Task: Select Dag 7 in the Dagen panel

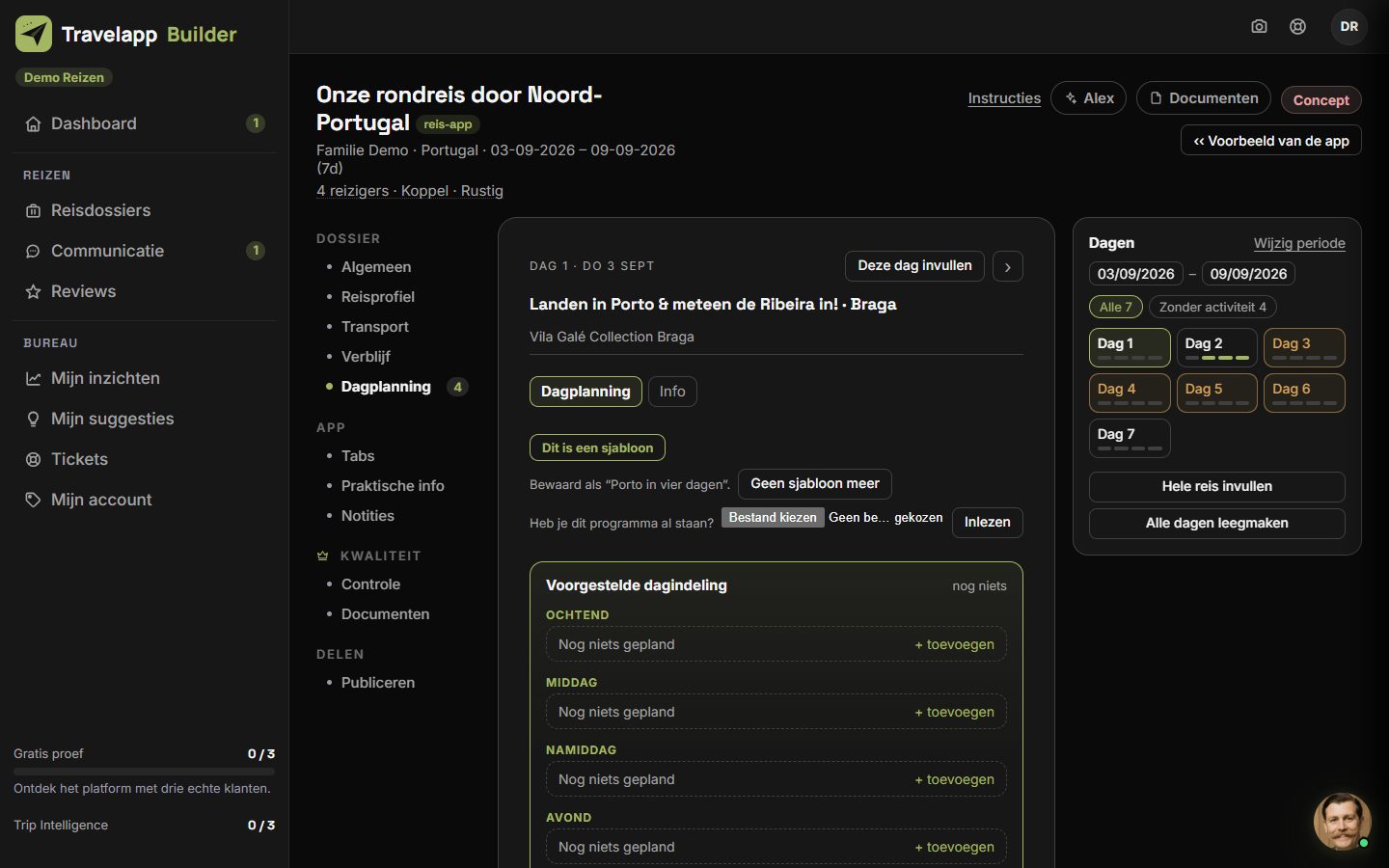Action: point(1130,439)
